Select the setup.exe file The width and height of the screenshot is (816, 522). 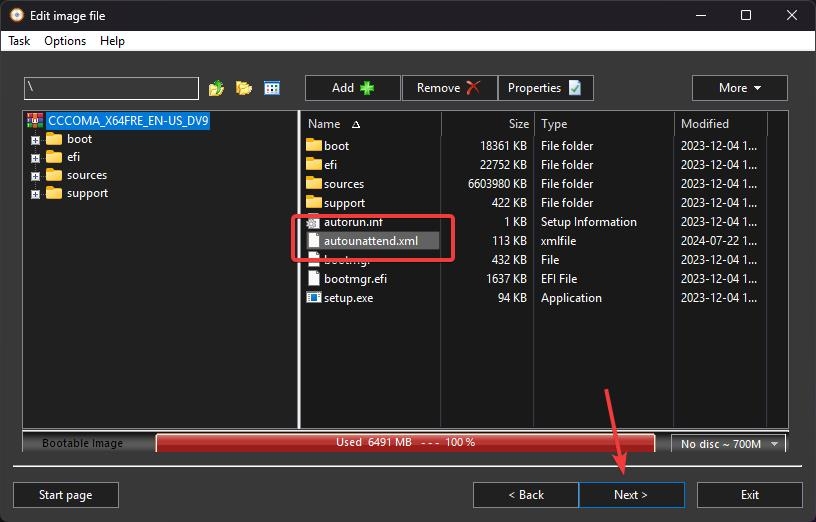348,298
